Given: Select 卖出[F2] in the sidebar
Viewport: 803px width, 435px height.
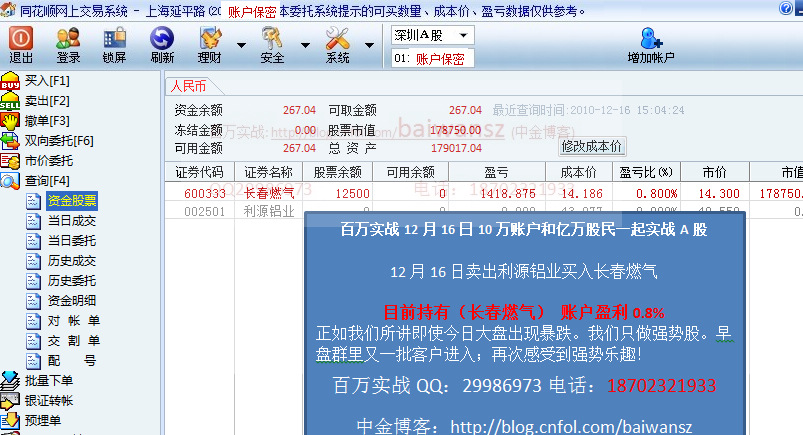Looking at the screenshot, I should (46, 100).
